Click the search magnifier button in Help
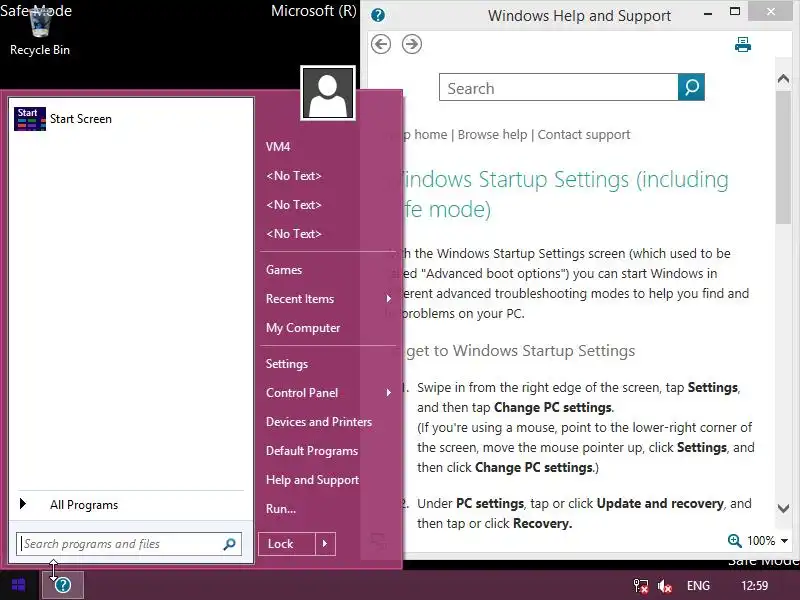The width and height of the screenshot is (800, 600). coord(691,87)
